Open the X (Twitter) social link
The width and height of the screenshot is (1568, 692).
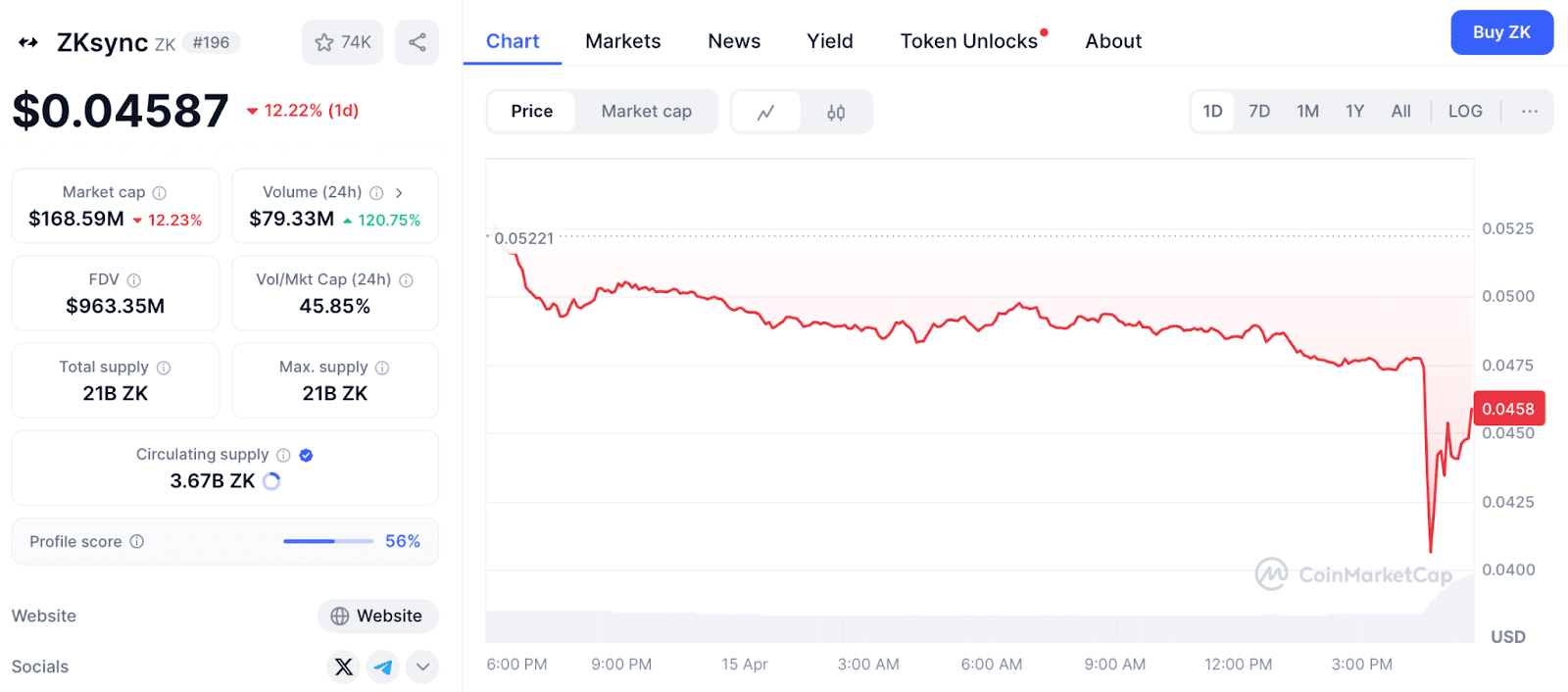[x=343, y=667]
